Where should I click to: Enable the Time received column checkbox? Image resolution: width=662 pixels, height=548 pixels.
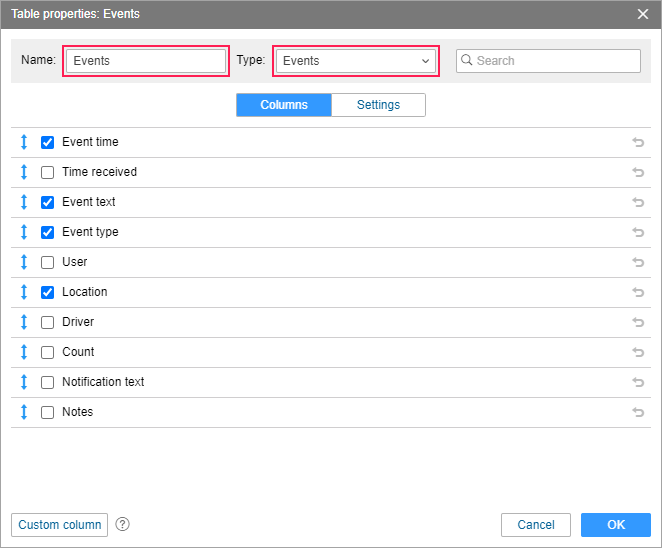coord(47,172)
